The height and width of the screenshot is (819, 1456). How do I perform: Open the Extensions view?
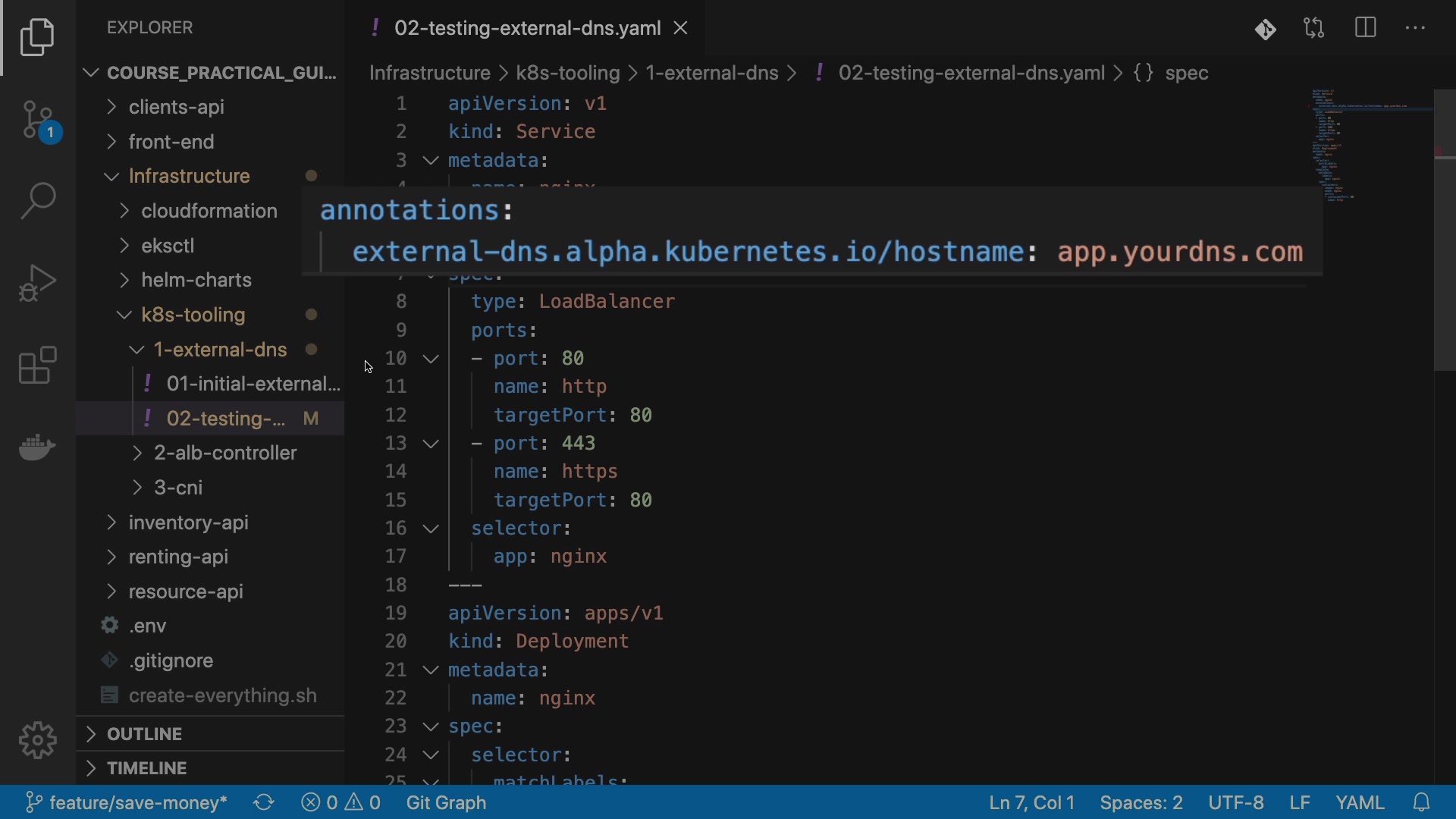pyautogui.click(x=37, y=366)
